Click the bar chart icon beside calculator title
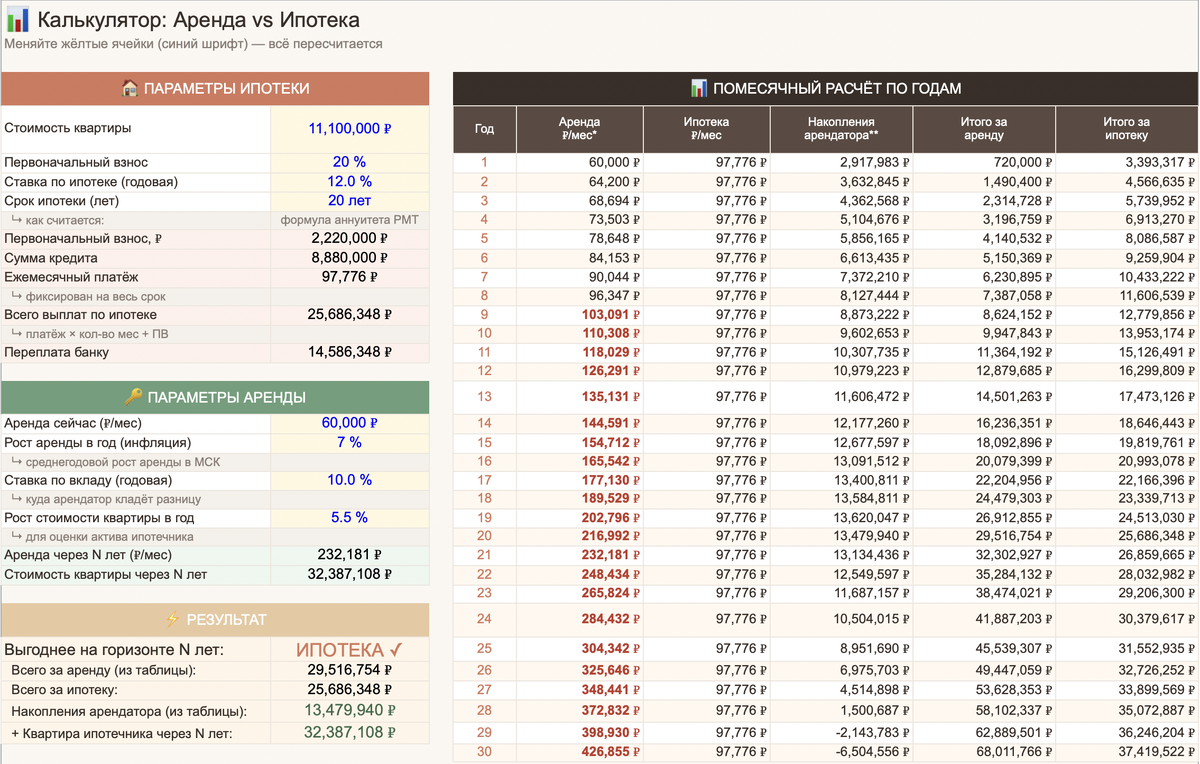 click(17, 19)
